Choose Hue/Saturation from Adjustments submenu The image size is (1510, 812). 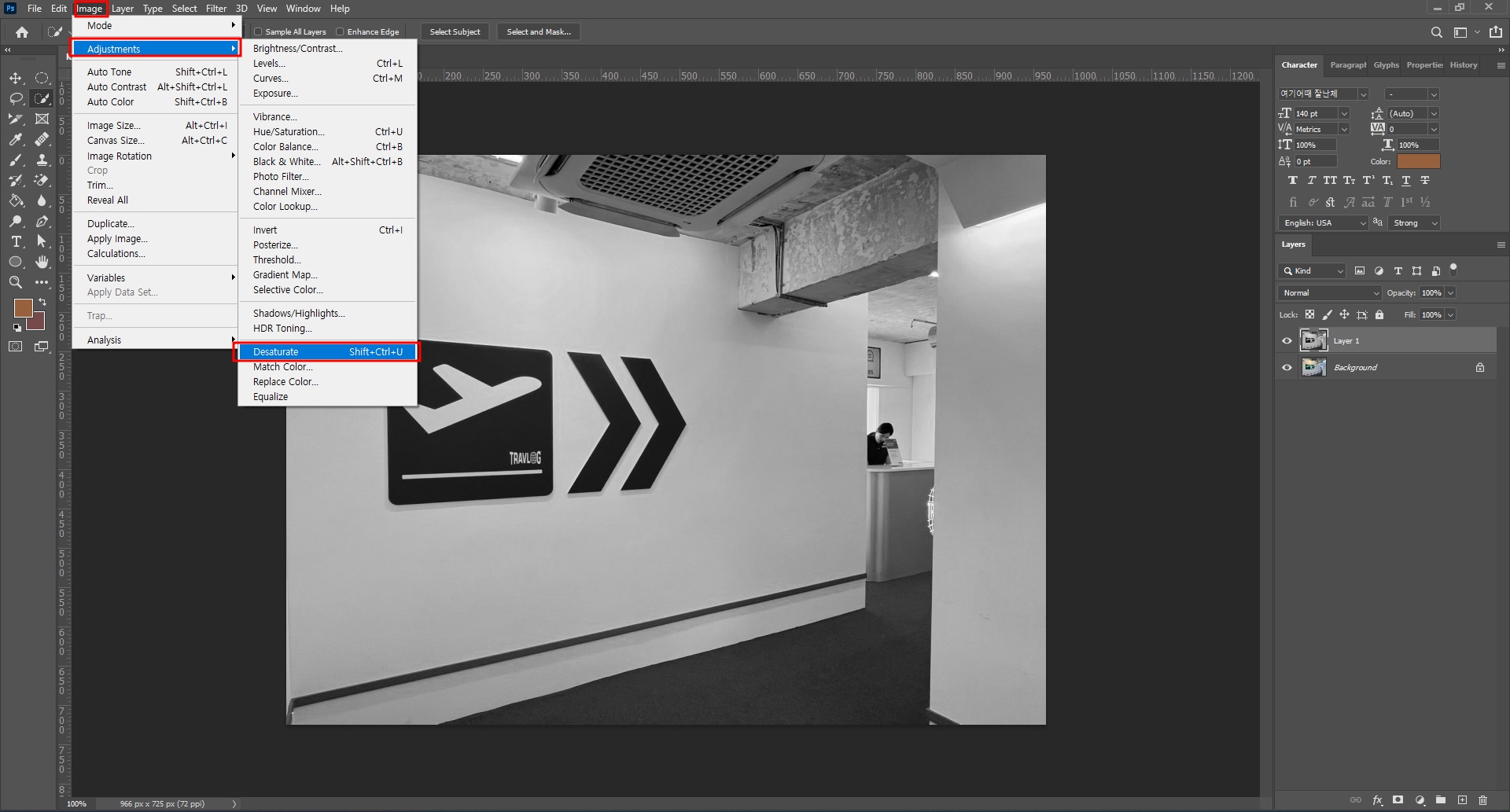tap(327, 132)
